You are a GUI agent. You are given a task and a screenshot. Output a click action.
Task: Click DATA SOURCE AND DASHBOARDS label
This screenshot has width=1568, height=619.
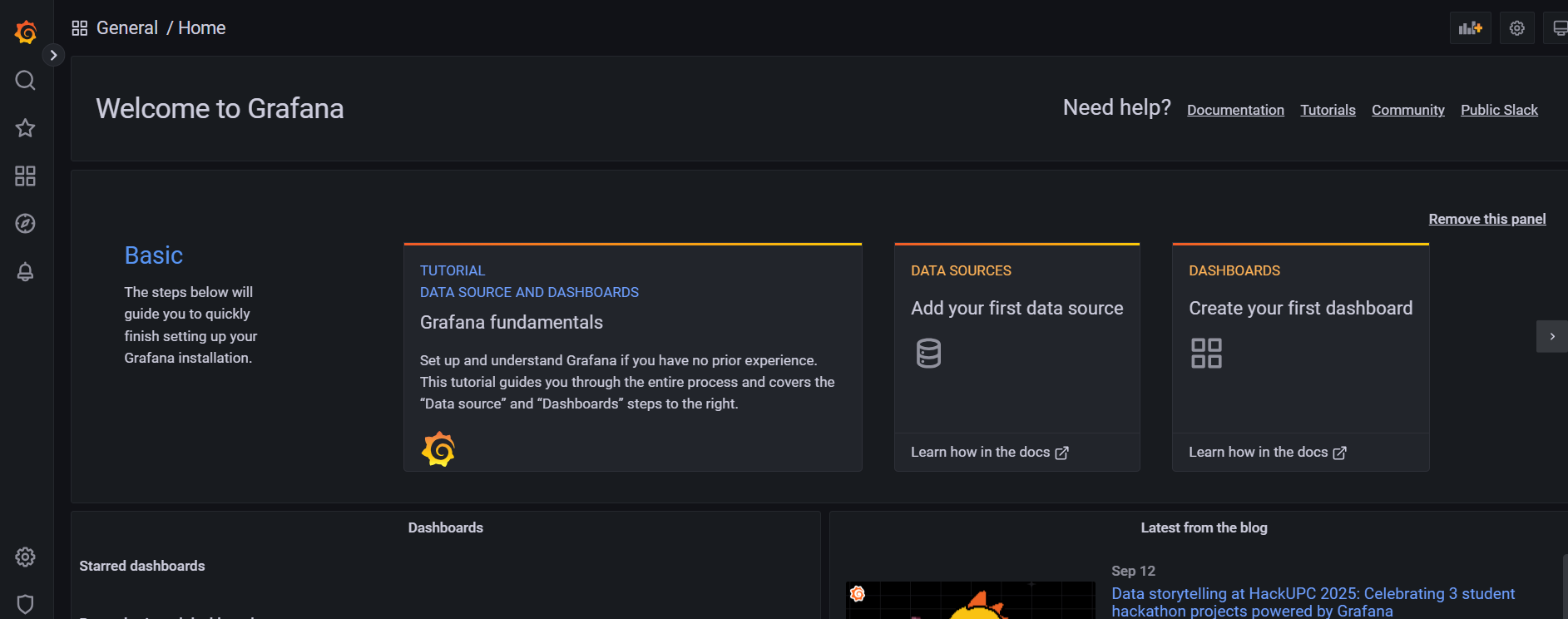(x=529, y=292)
